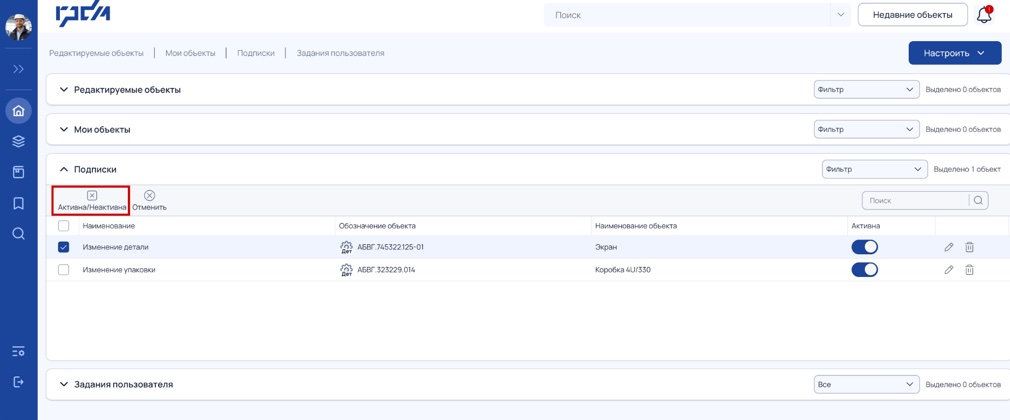Screen dimensions: 1010x420
Task: Open the notifications bell icon
Action: click(x=984, y=15)
